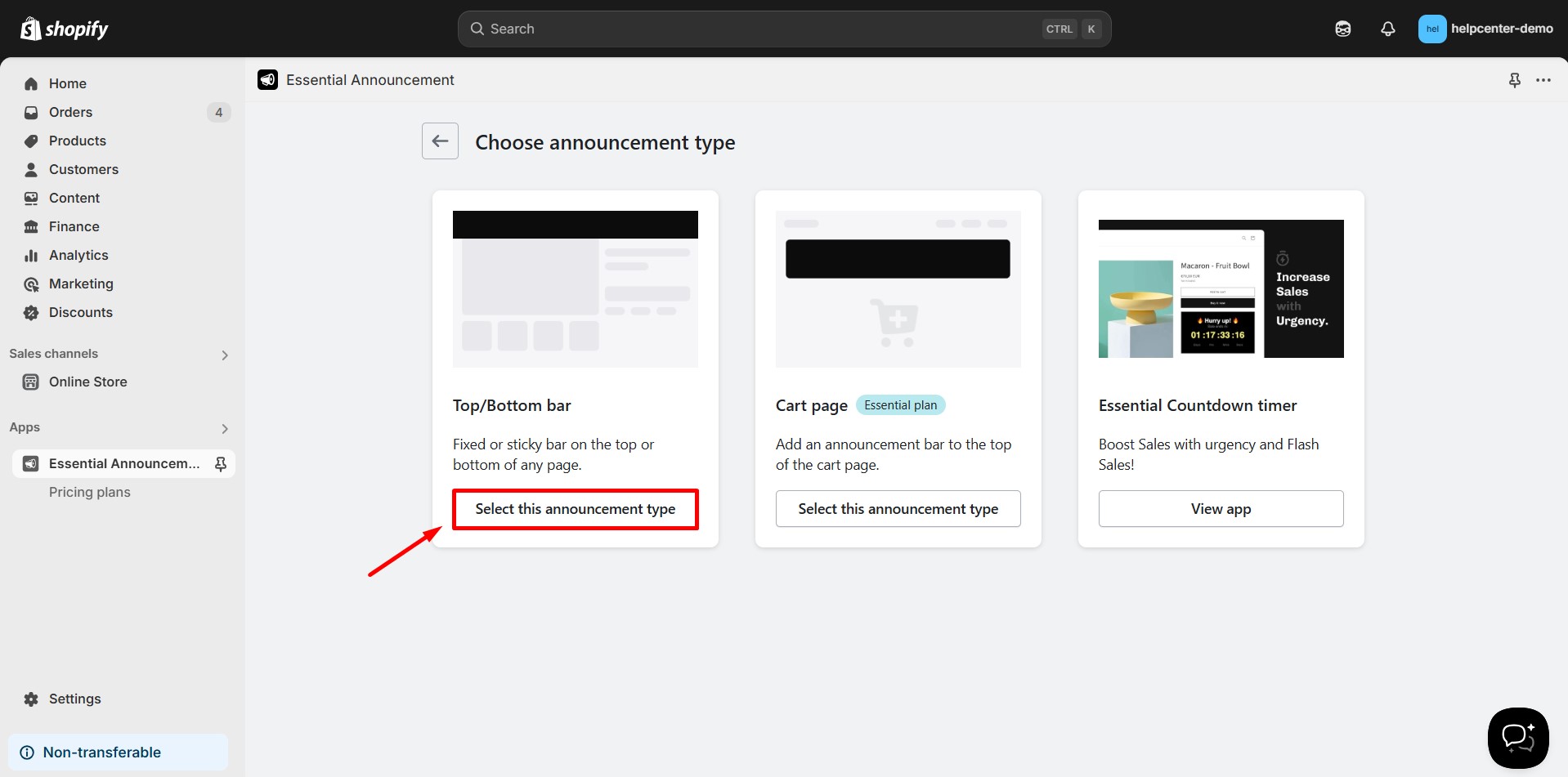Open Products in the sidebar
The height and width of the screenshot is (777, 1568).
(x=77, y=141)
